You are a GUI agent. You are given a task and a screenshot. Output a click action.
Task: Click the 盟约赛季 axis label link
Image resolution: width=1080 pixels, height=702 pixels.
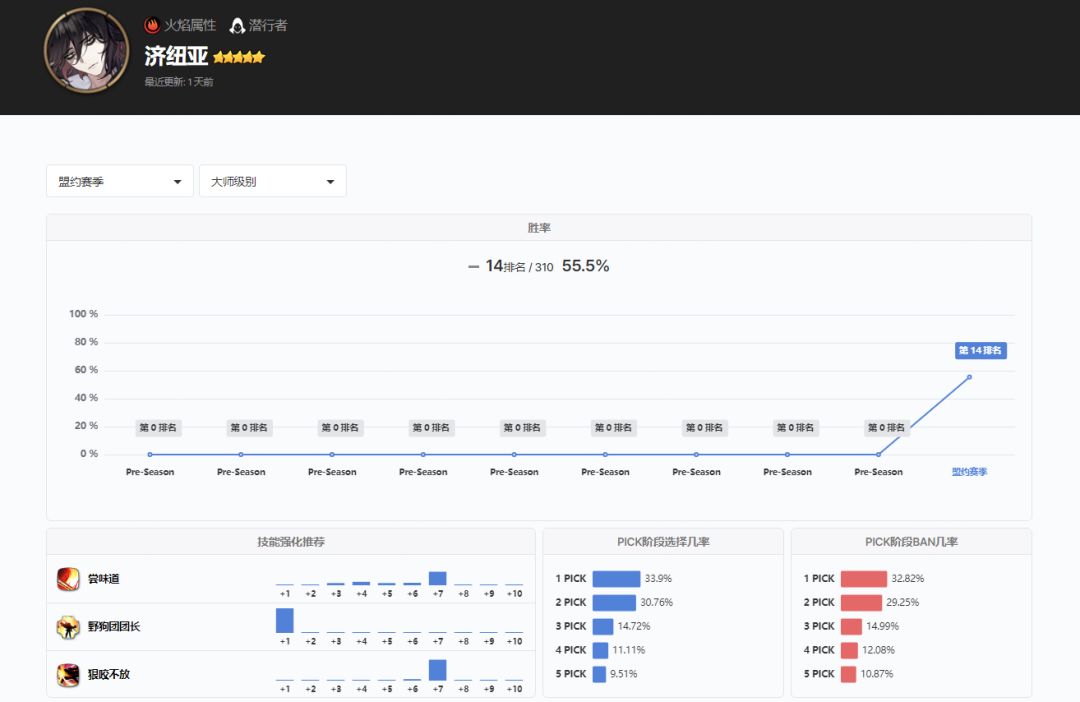(969, 472)
